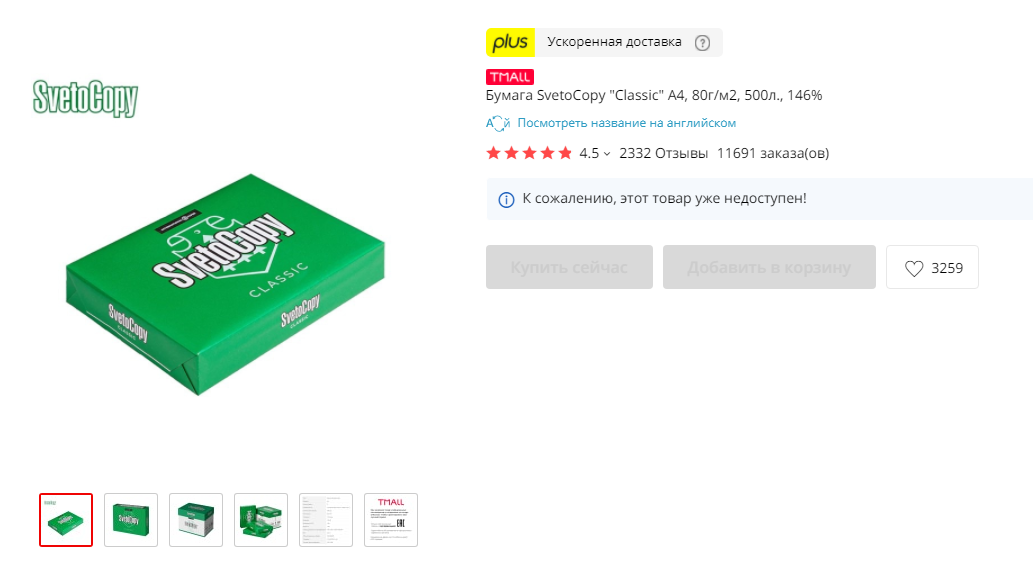This screenshot has height=569, width=1033.
Task: Click the 'Добавить в корзину' button
Action: [769, 267]
